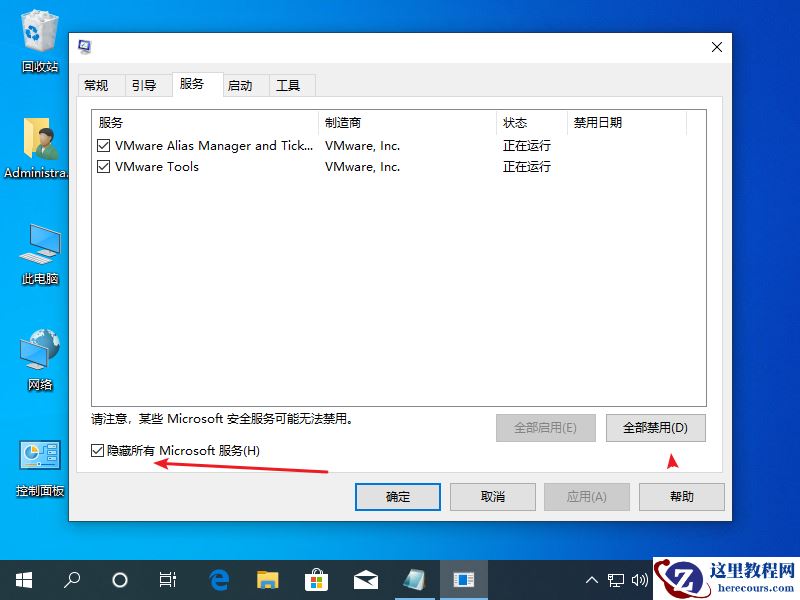
Task: Switch to the 启动 tab
Action: click(242, 85)
